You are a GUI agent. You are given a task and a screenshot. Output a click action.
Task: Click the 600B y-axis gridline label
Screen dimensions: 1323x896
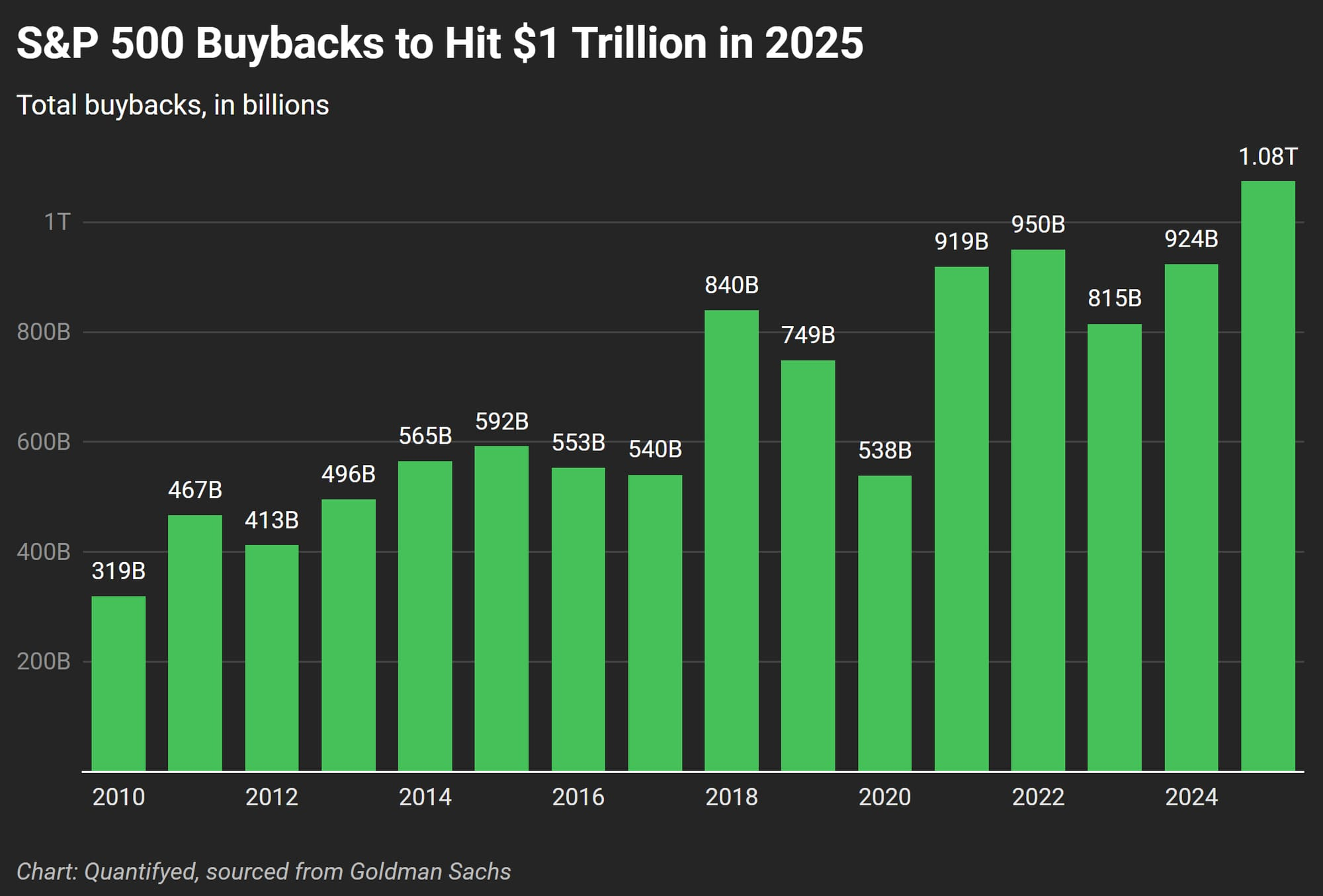44,442
